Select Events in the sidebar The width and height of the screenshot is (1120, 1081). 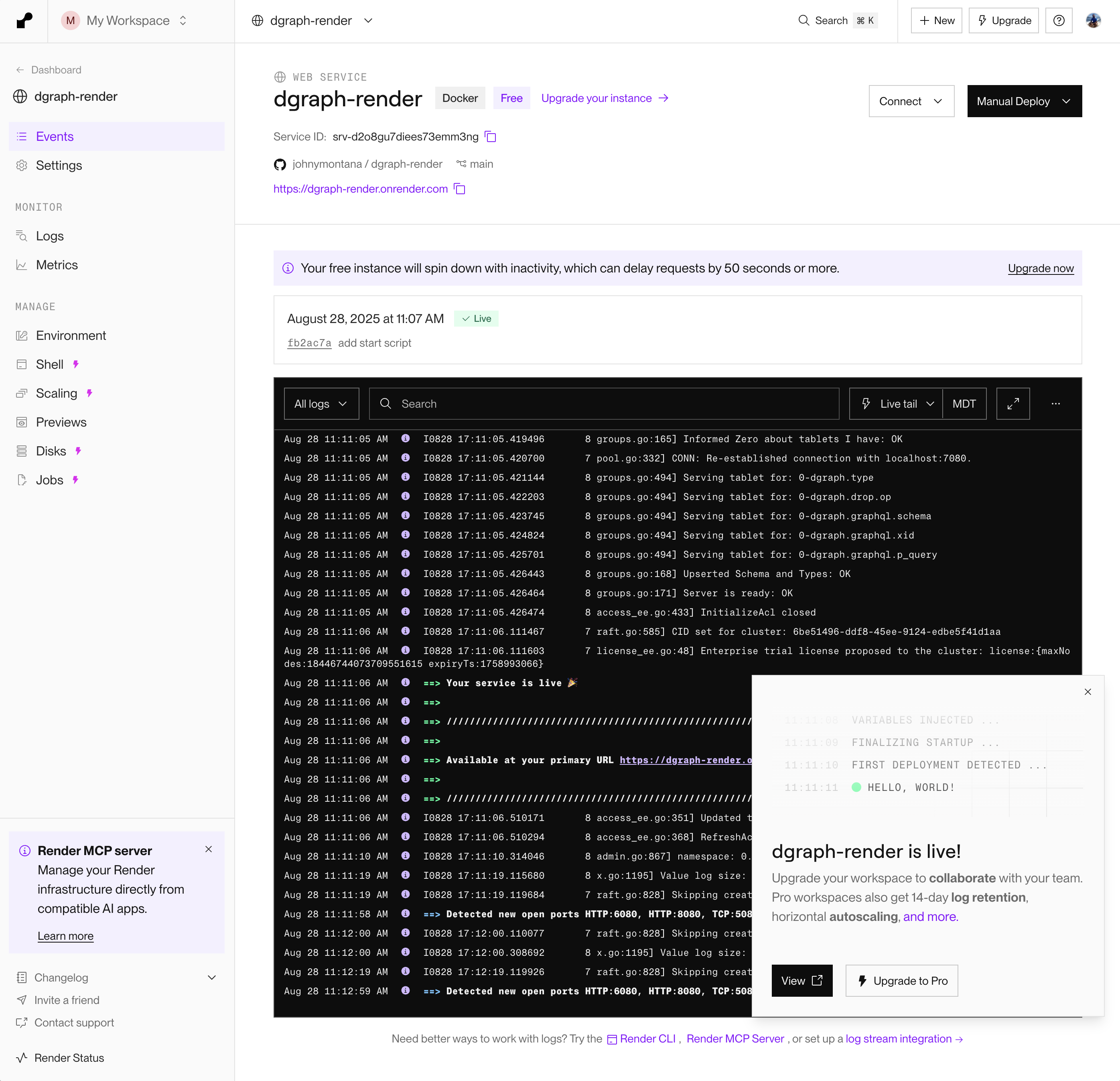(x=117, y=136)
